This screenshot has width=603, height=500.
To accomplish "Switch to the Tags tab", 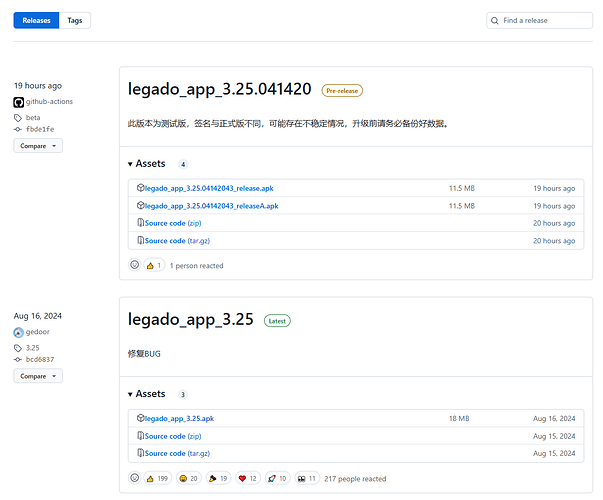I will 75,20.
